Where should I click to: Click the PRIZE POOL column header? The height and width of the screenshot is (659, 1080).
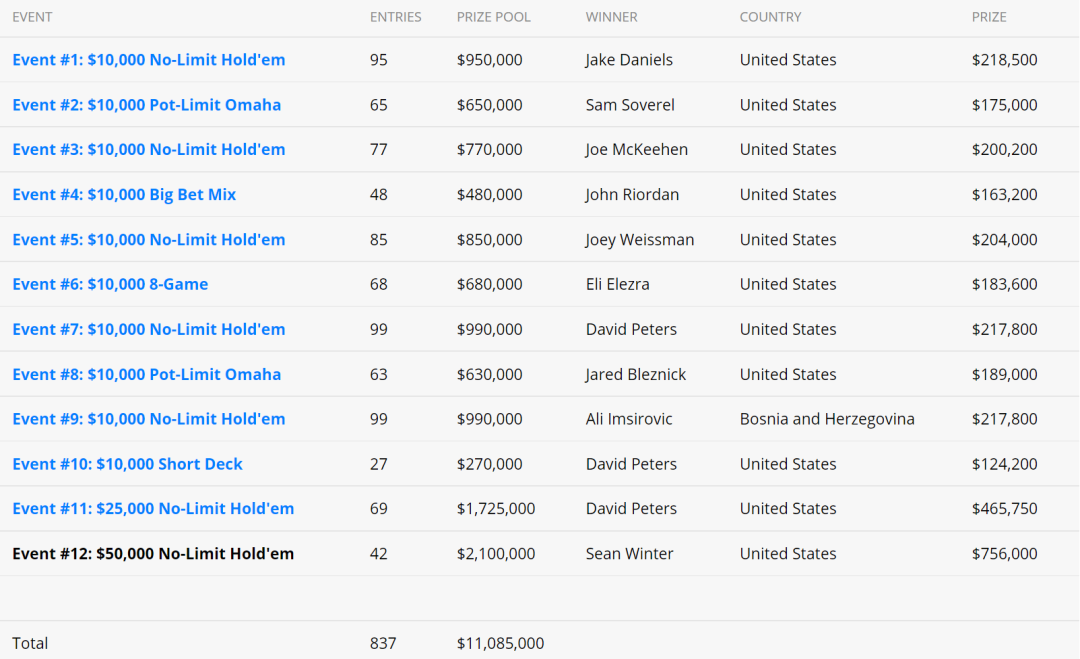click(494, 17)
